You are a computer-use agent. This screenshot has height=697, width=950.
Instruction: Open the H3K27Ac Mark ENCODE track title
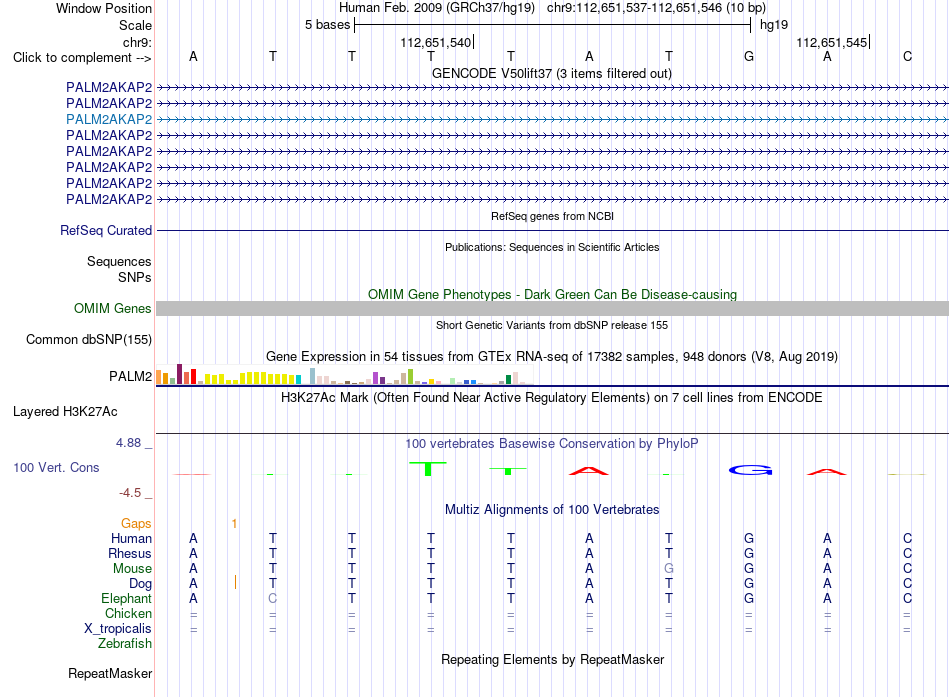pos(552,398)
